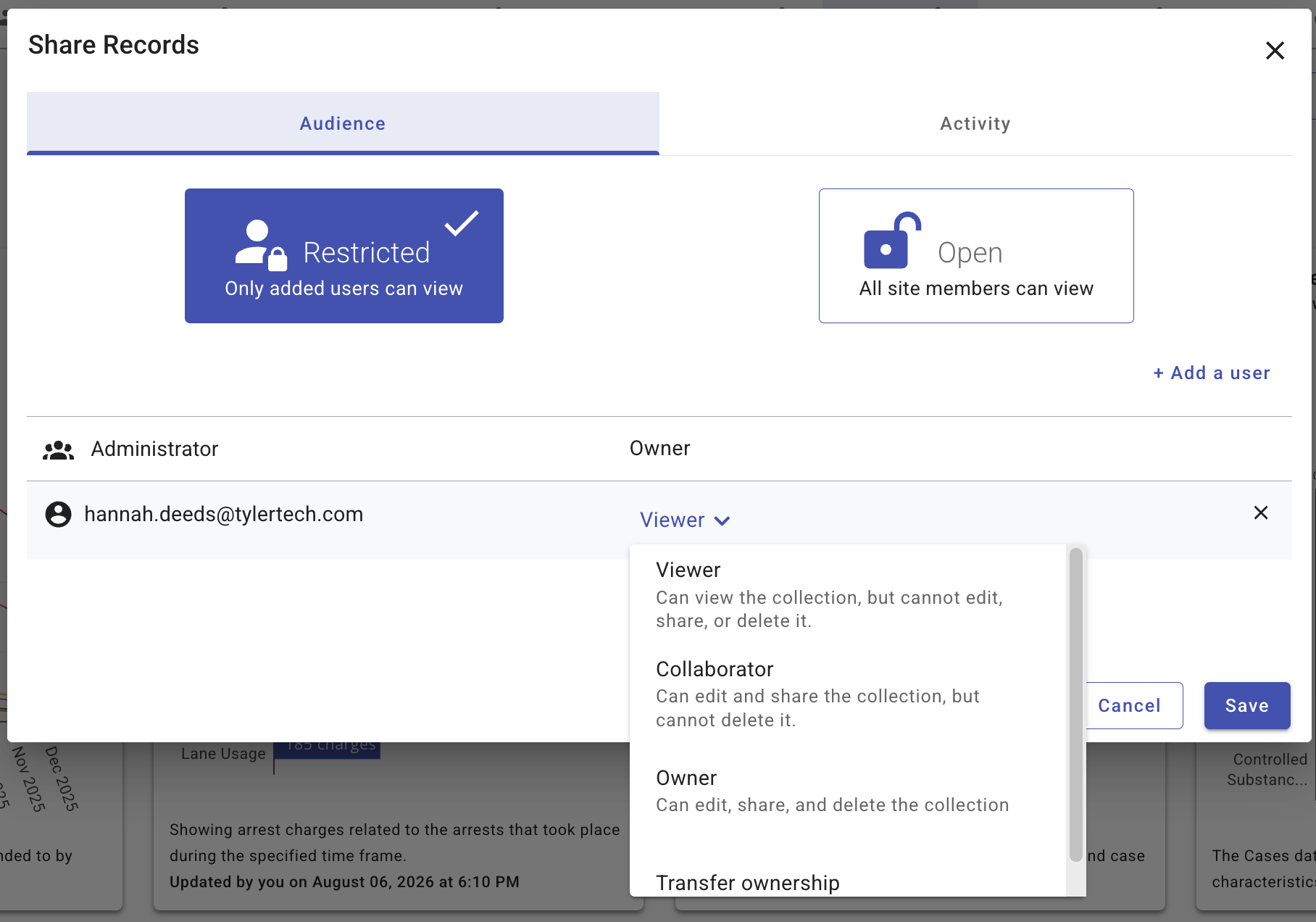Click the open padlock icon
Viewport: 1316px width, 922px height.
(x=892, y=241)
